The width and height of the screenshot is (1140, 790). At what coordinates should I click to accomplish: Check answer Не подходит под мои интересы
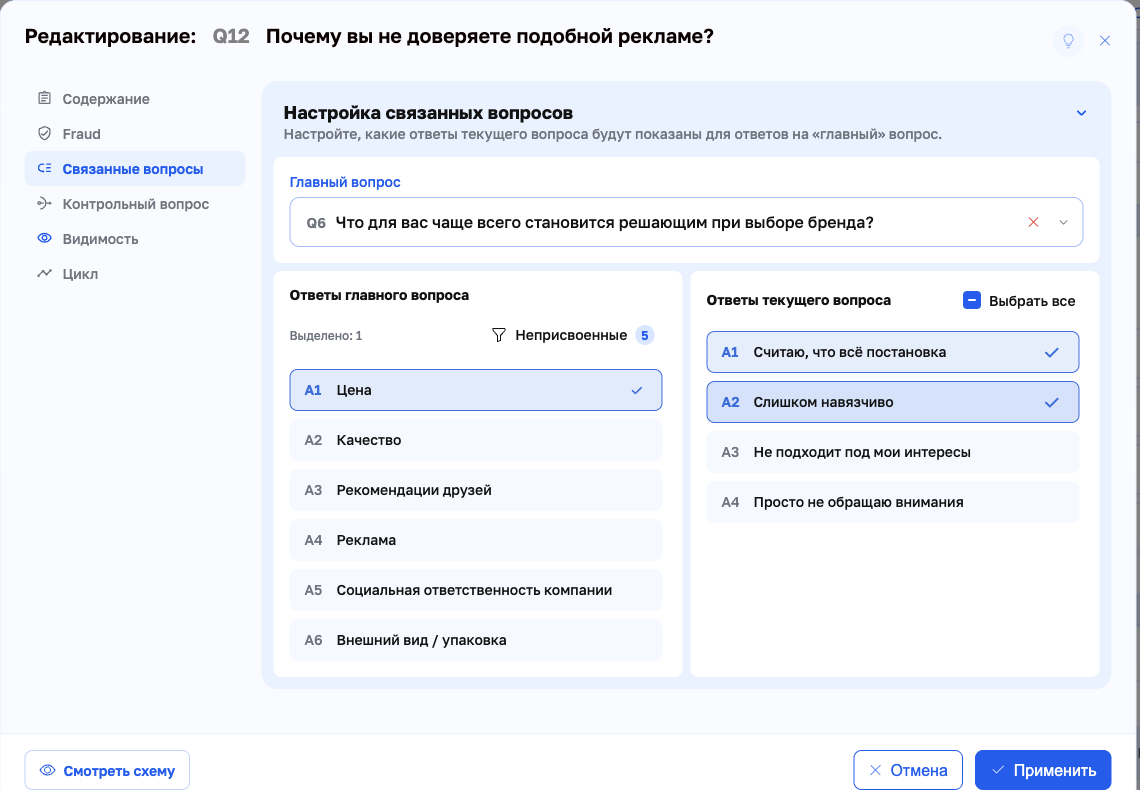pos(893,452)
